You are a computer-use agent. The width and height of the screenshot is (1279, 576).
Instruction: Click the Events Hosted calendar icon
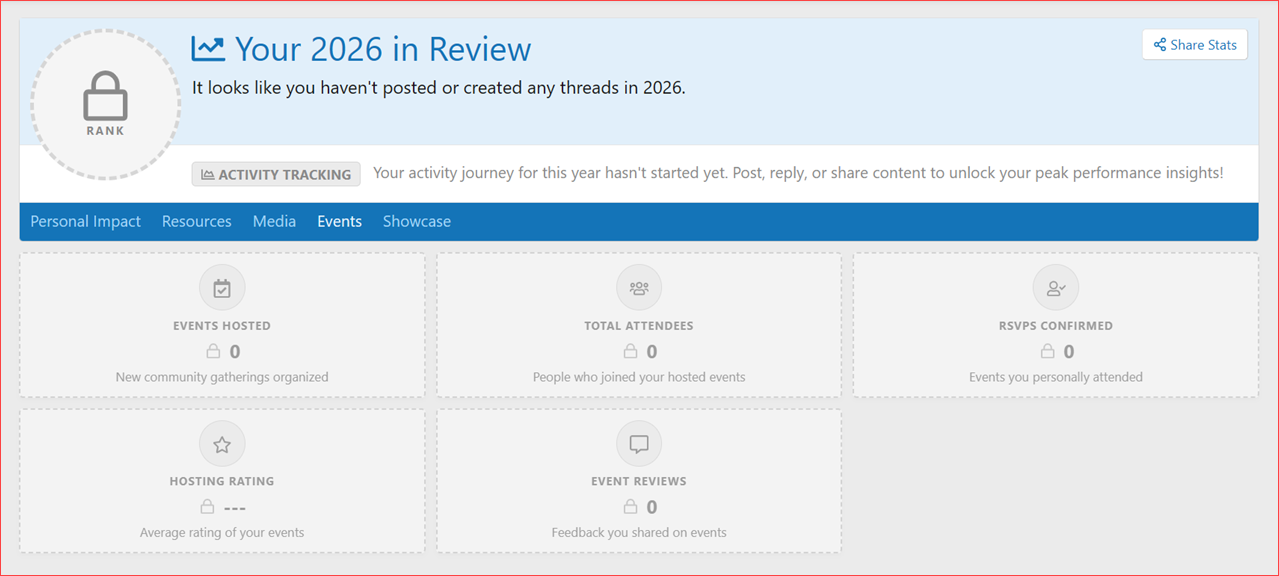tap(222, 288)
